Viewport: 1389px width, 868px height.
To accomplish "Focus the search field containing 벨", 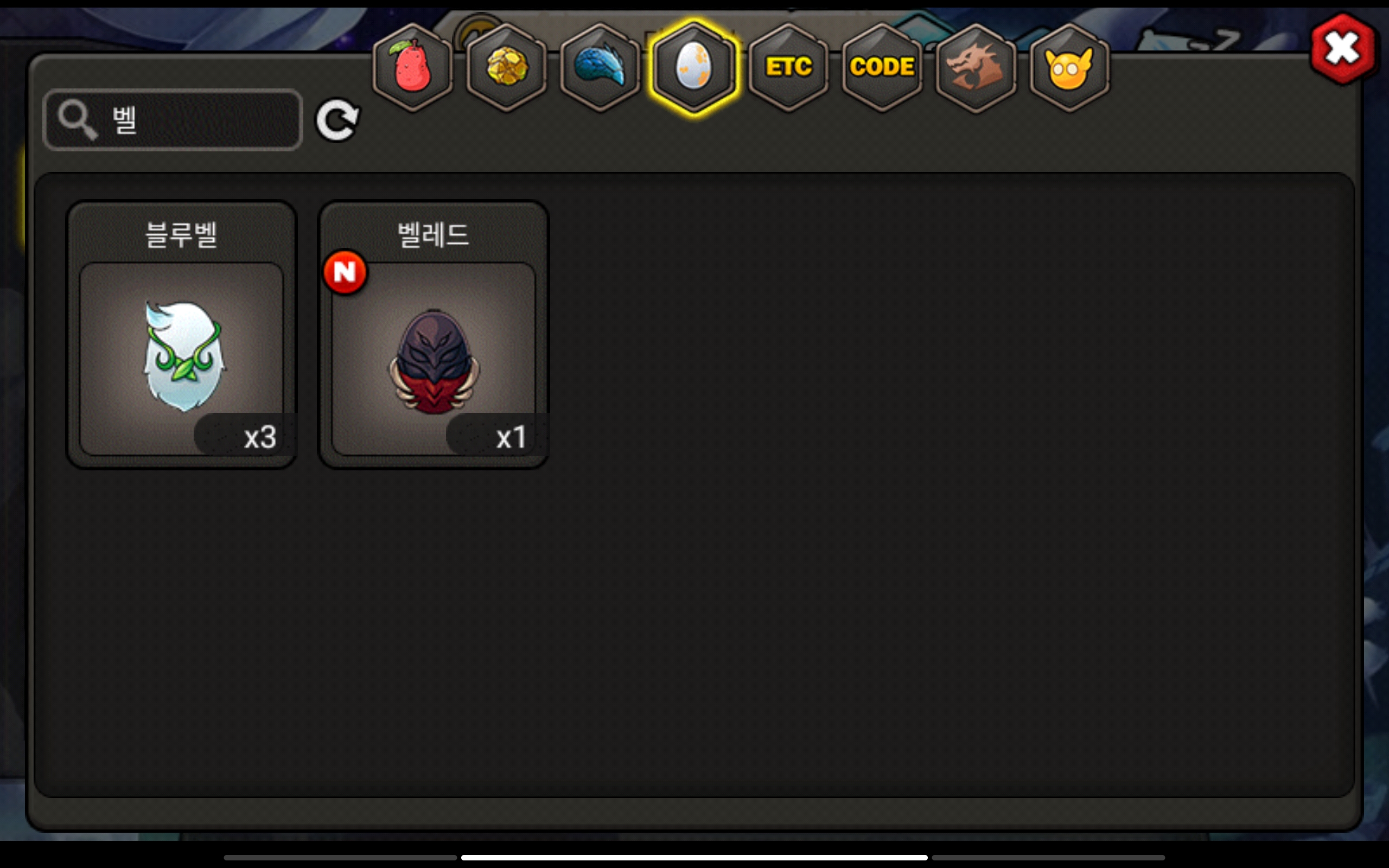I will pos(173,120).
